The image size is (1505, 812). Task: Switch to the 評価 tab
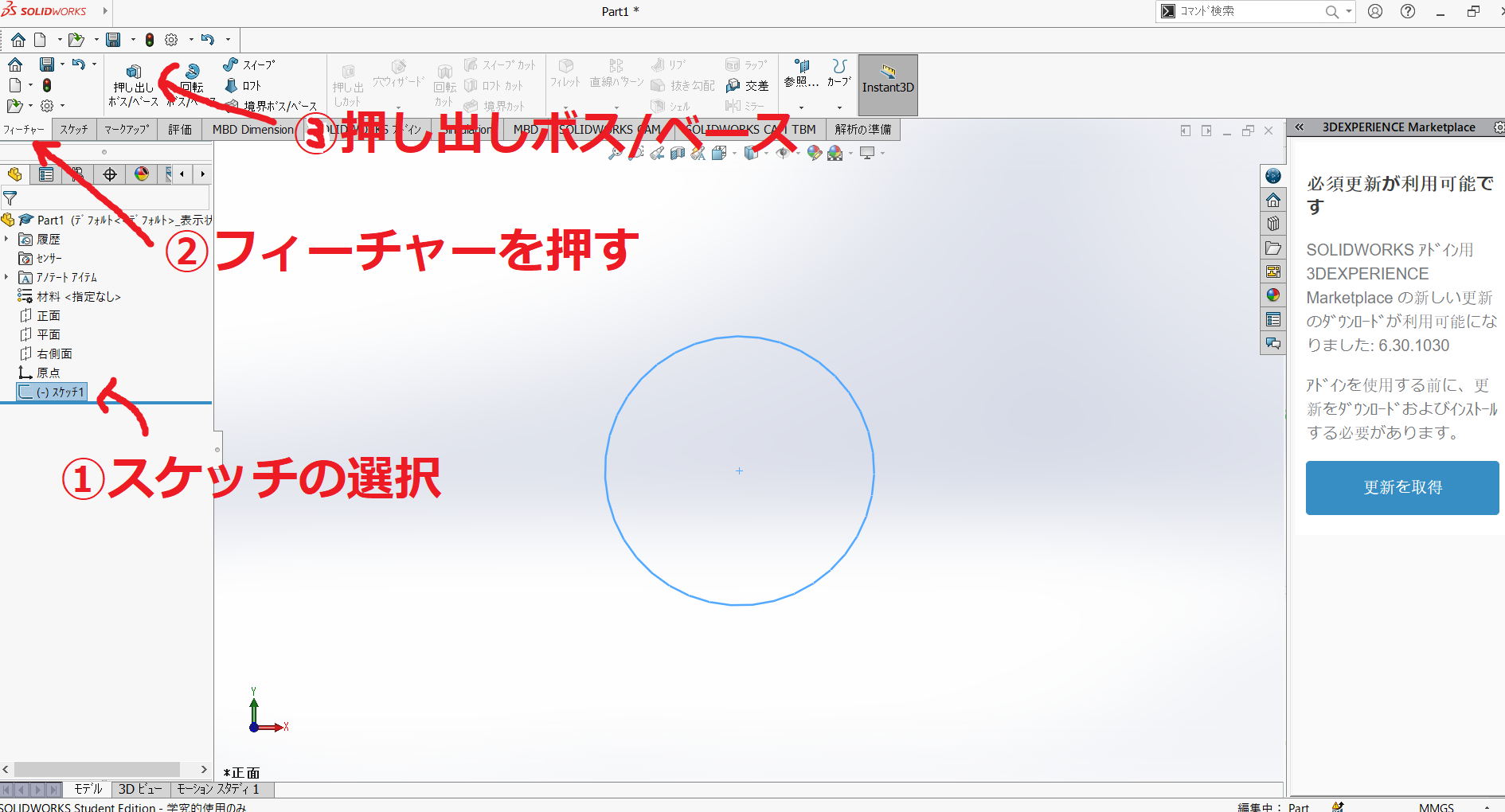coord(180,129)
